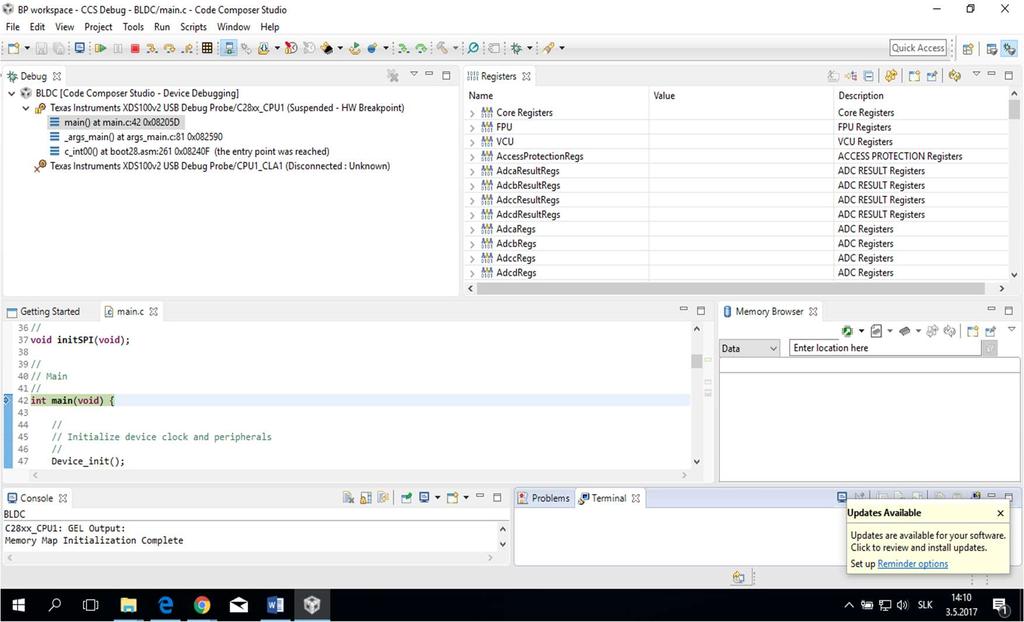Open the Debug view menu triangle

[x=413, y=74]
